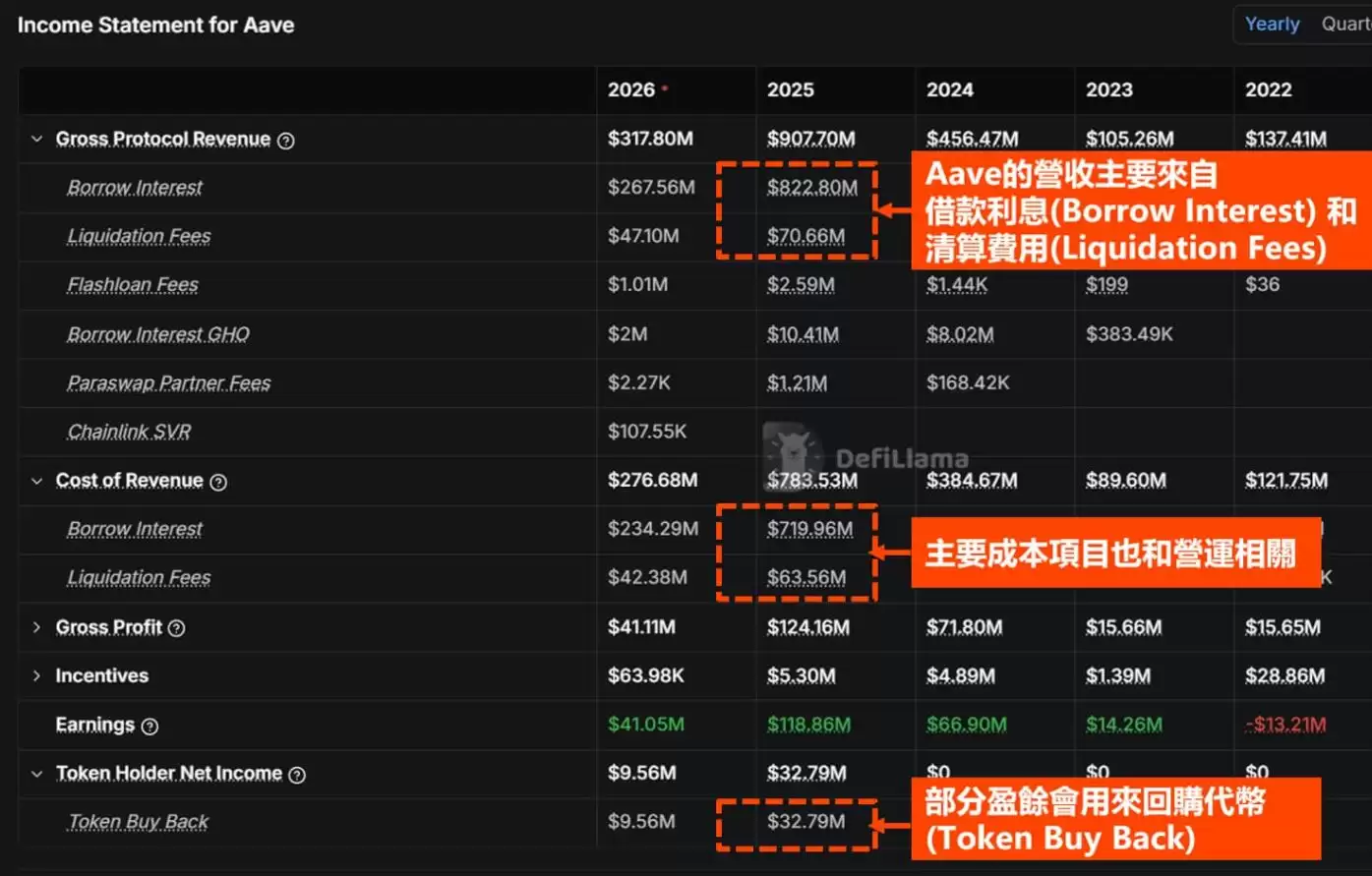
Task: Expand the Gross Profit row
Action: click(x=37, y=627)
